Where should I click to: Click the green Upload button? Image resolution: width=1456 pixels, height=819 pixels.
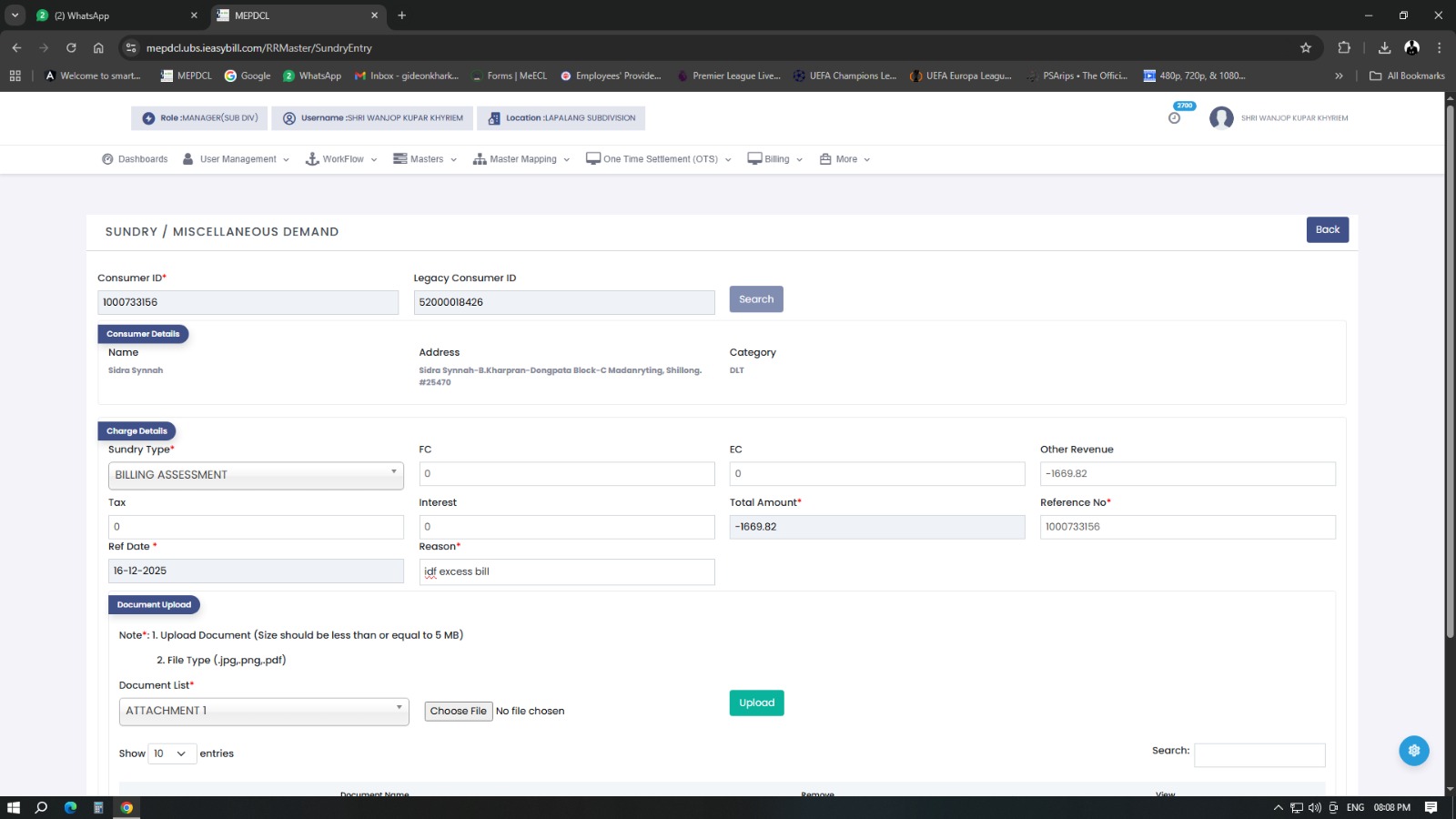756,703
